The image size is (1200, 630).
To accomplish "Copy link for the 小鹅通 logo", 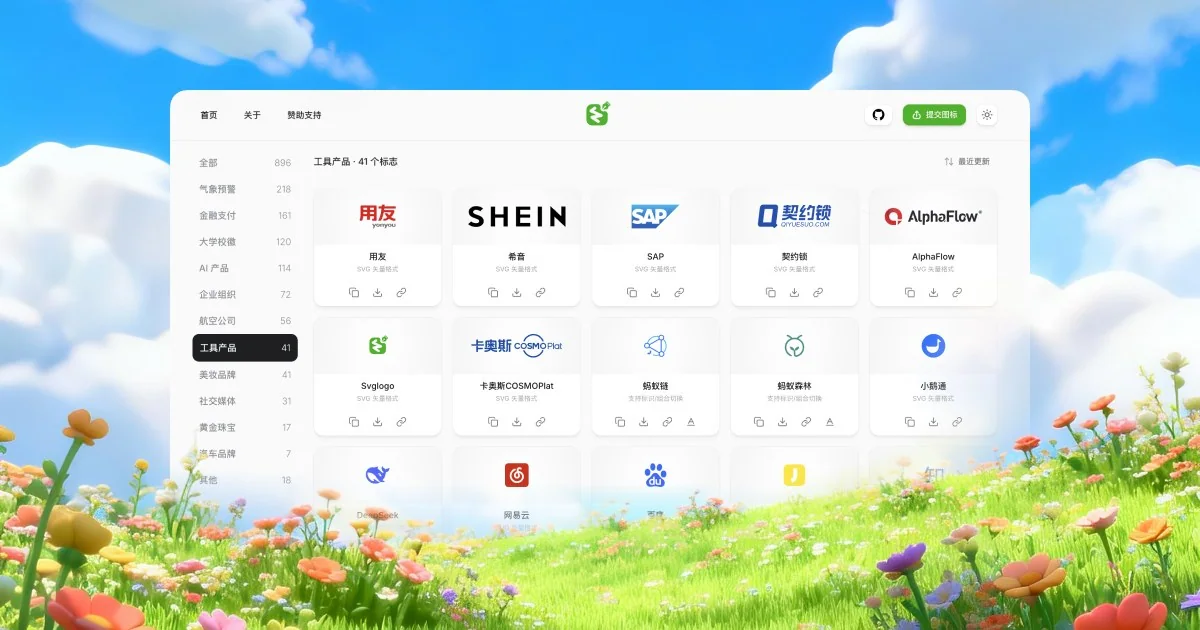I will 957,422.
